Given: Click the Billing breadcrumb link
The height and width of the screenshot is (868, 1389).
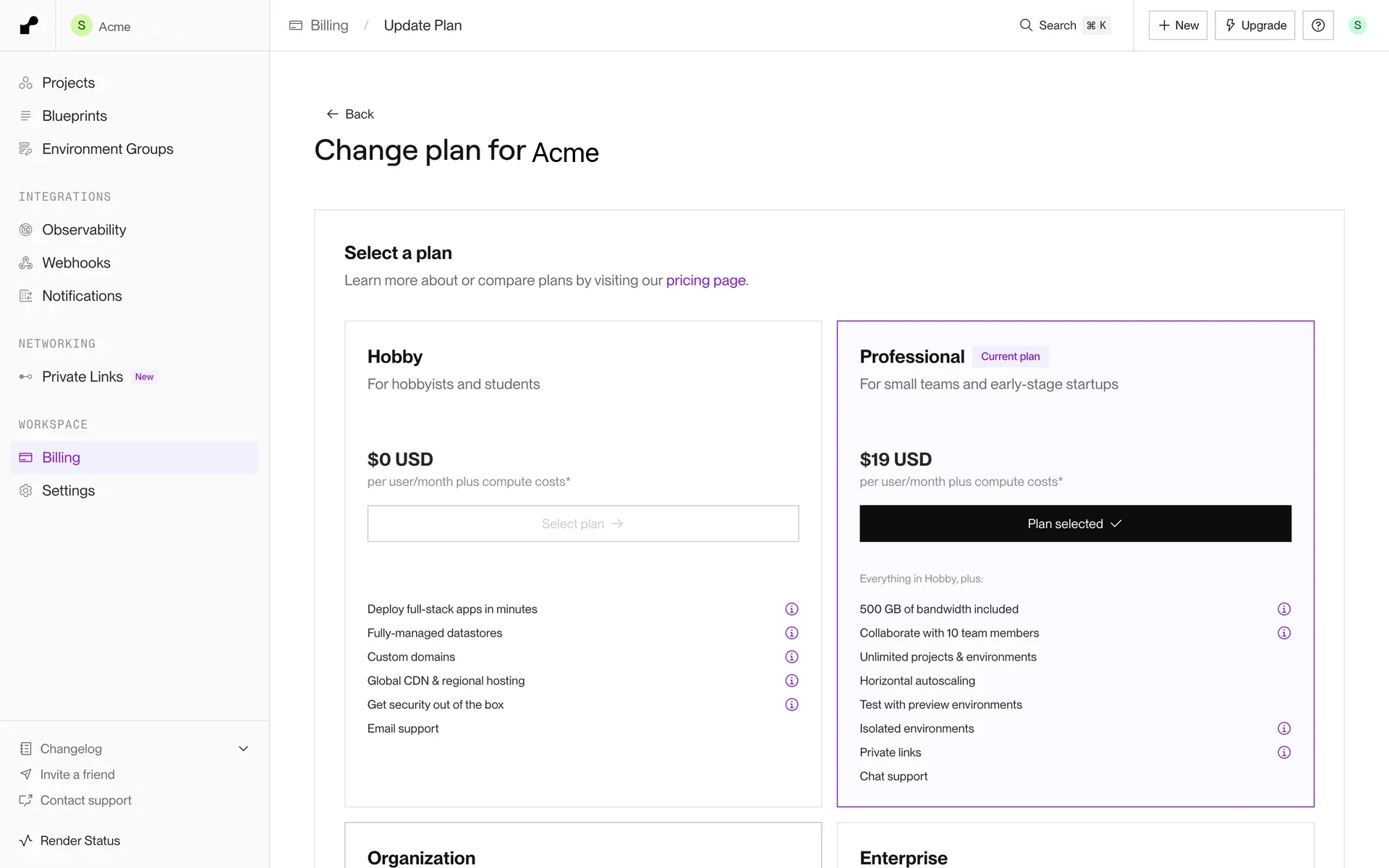Looking at the screenshot, I should coord(329,25).
